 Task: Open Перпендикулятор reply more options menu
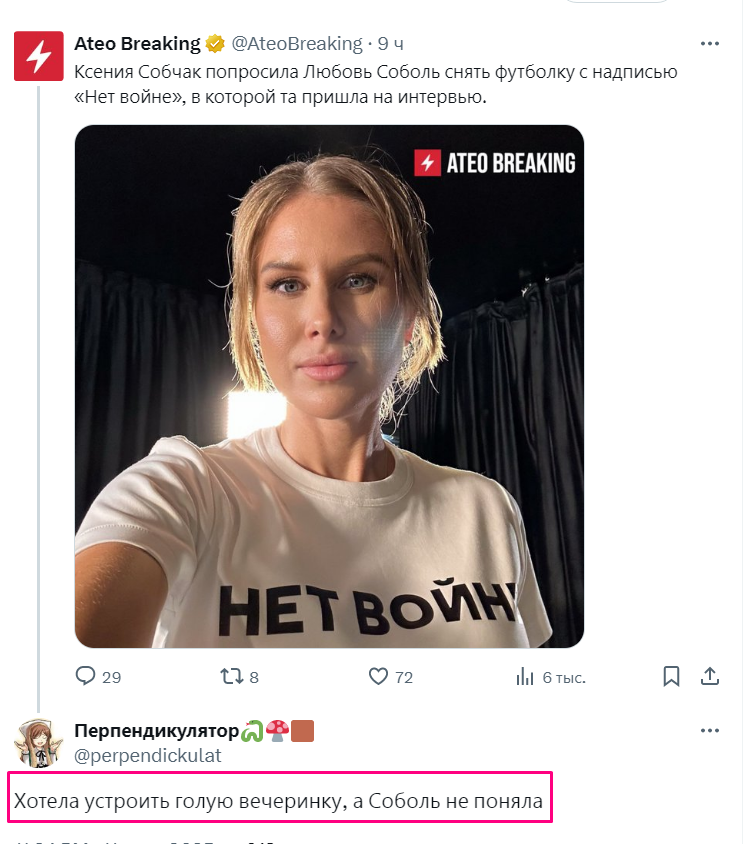pyautogui.click(x=709, y=731)
